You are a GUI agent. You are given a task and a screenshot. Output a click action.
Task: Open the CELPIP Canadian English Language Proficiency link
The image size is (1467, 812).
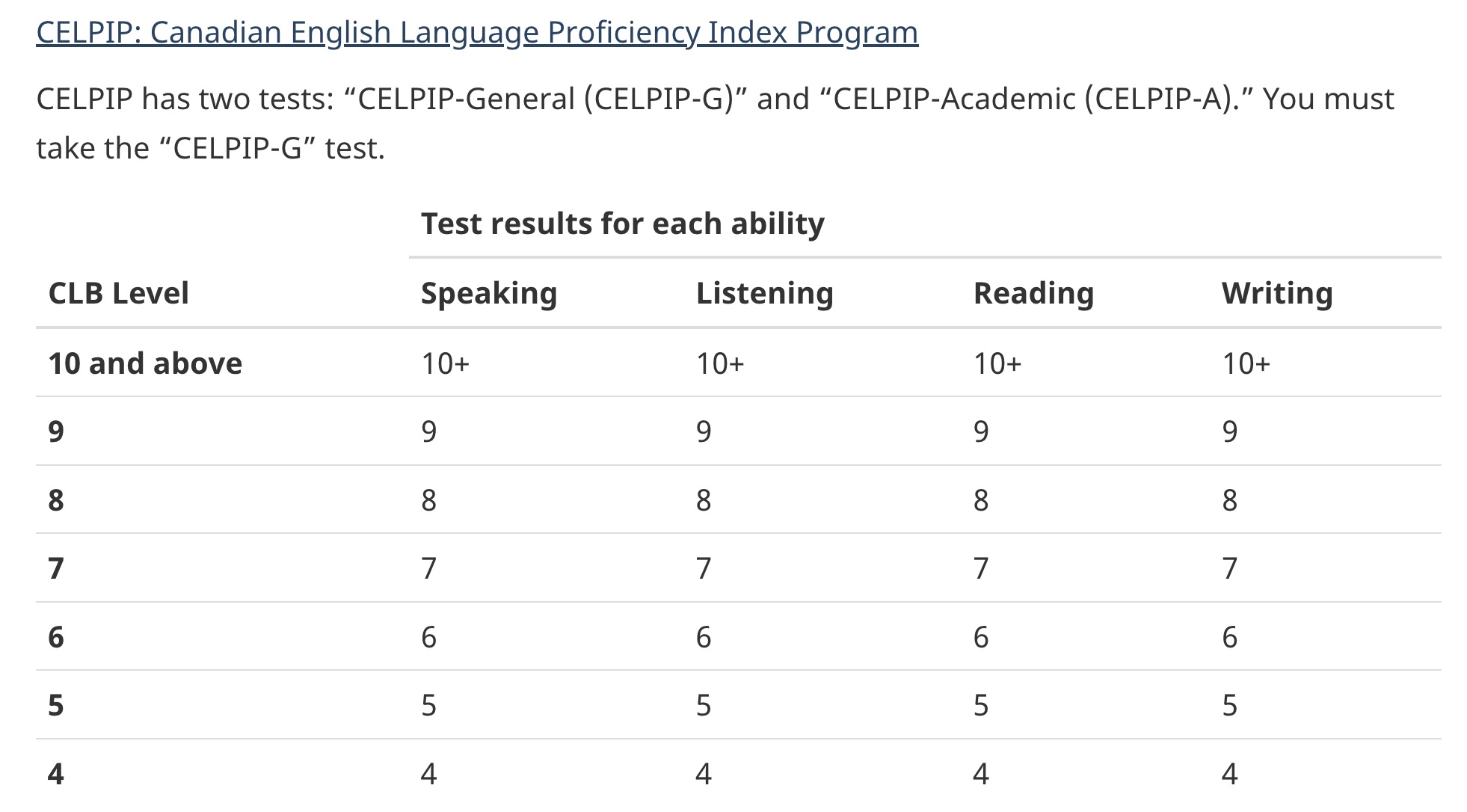coord(477,33)
